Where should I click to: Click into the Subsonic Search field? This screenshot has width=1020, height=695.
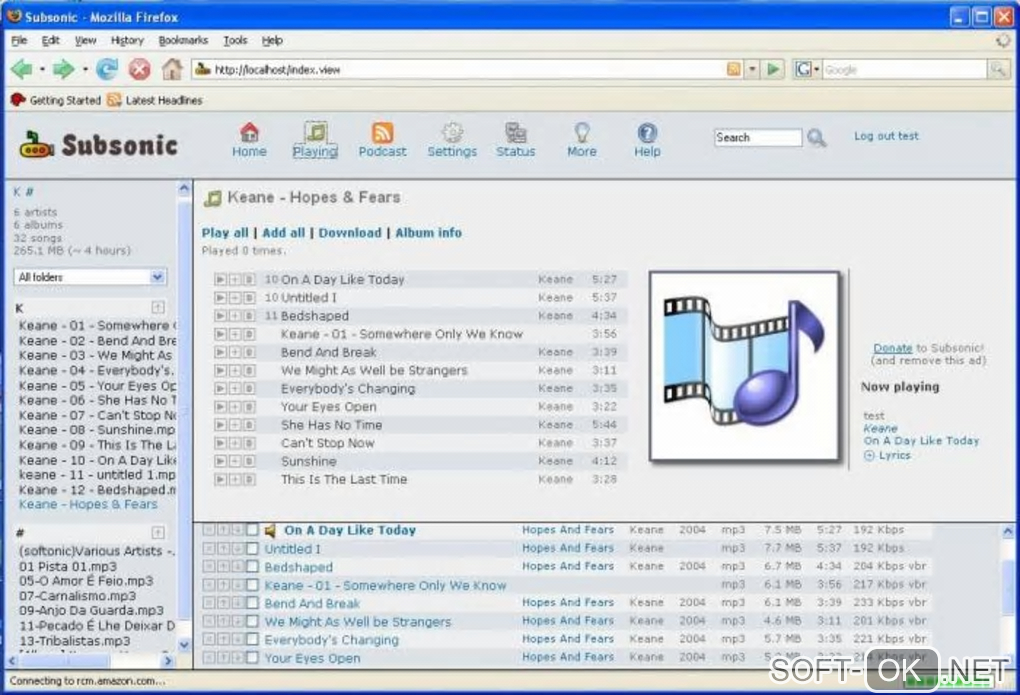pos(758,137)
